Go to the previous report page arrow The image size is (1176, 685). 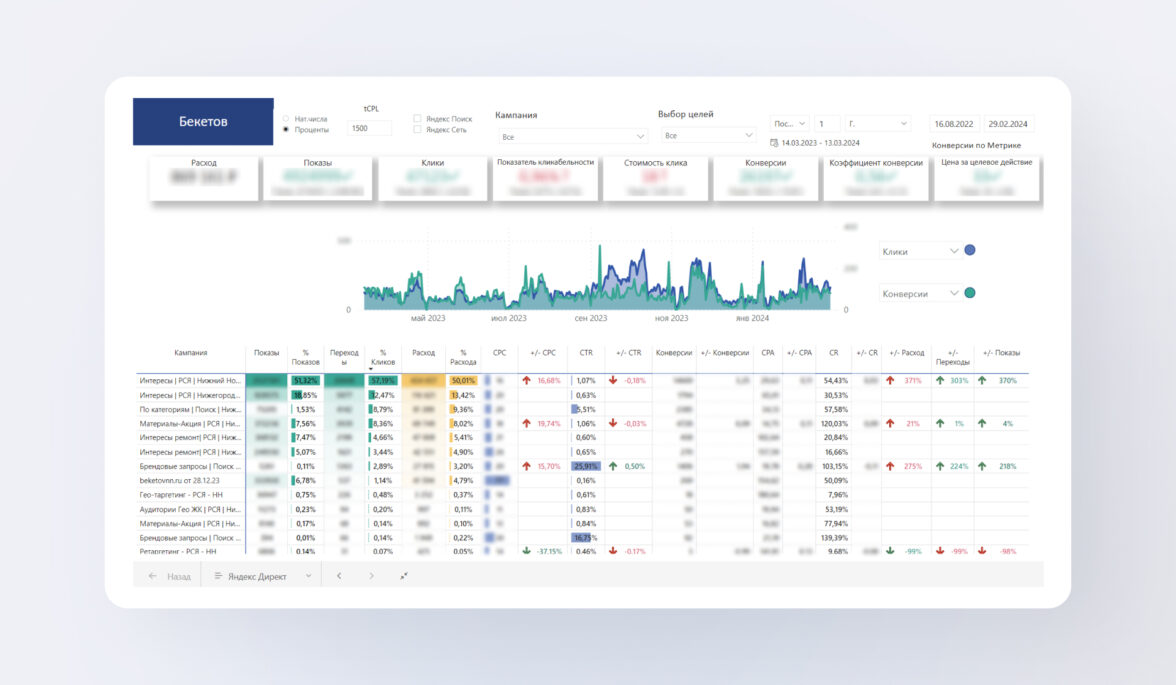tap(339, 576)
